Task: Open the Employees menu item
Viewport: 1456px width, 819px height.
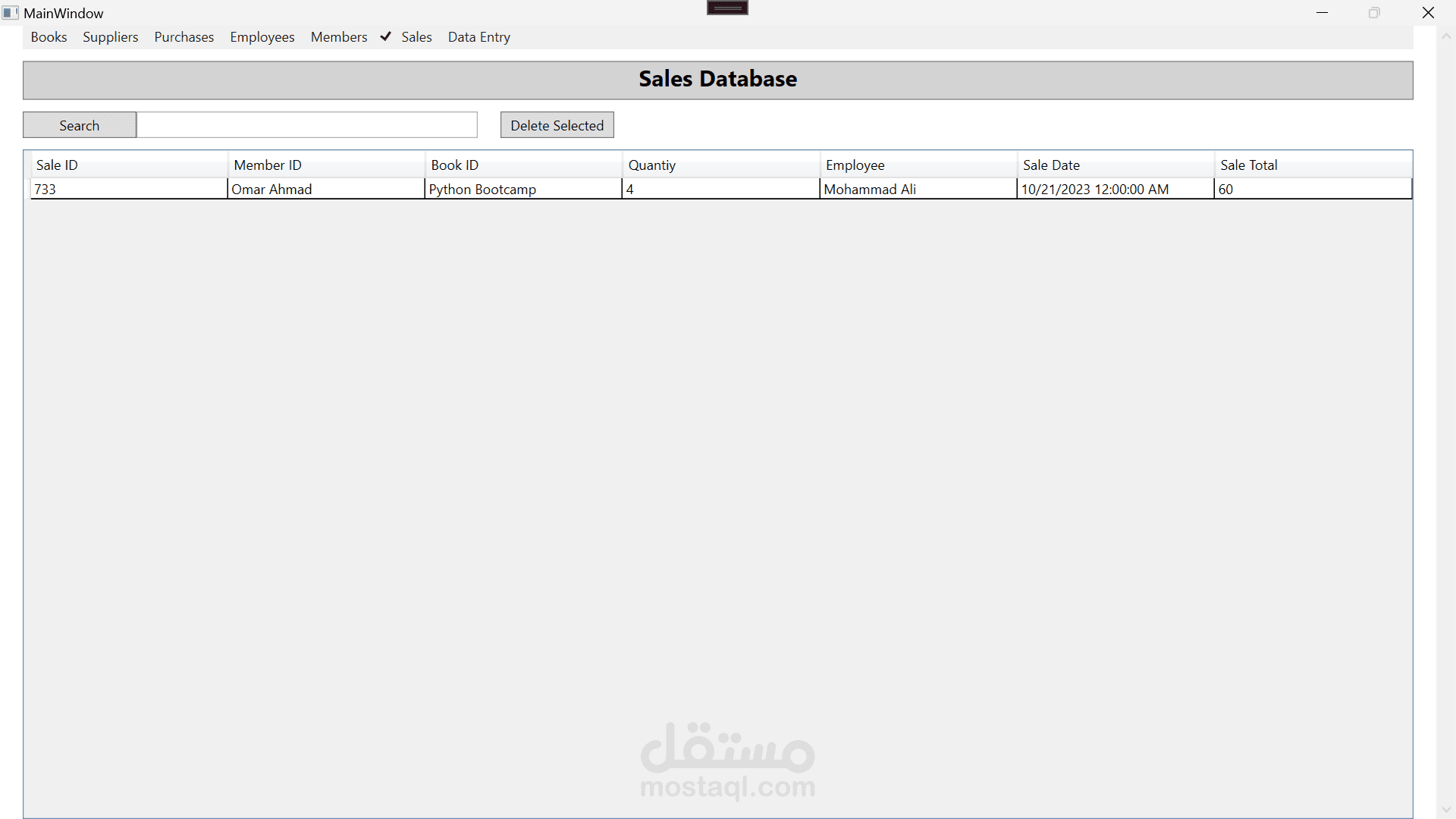Action: (262, 37)
